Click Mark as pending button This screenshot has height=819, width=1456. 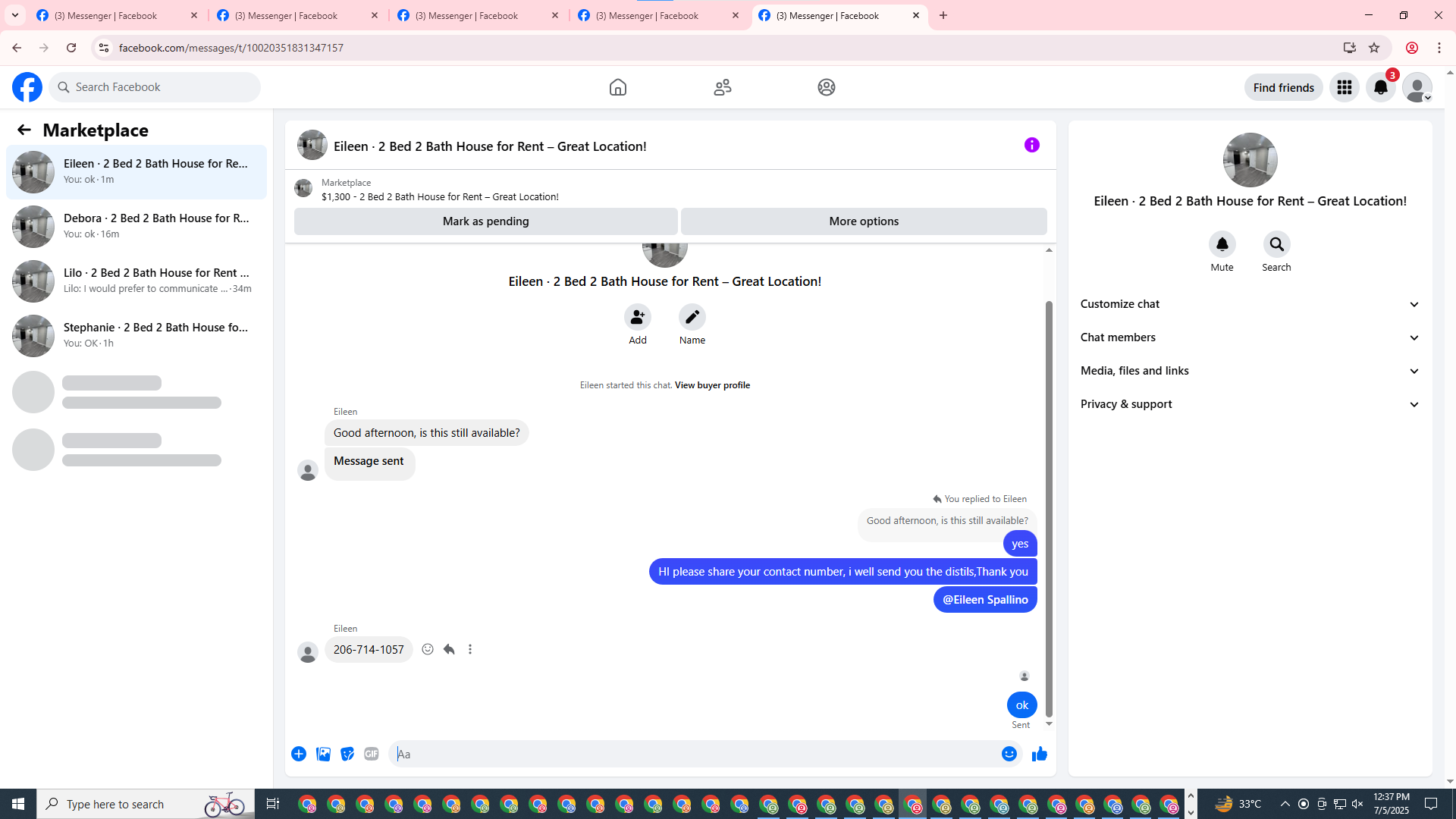tap(485, 221)
